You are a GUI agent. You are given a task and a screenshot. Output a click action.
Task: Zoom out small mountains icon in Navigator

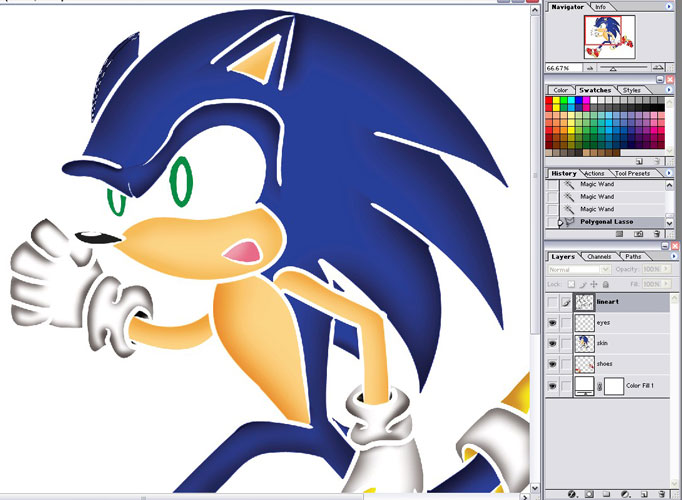(x=590, y=68)
